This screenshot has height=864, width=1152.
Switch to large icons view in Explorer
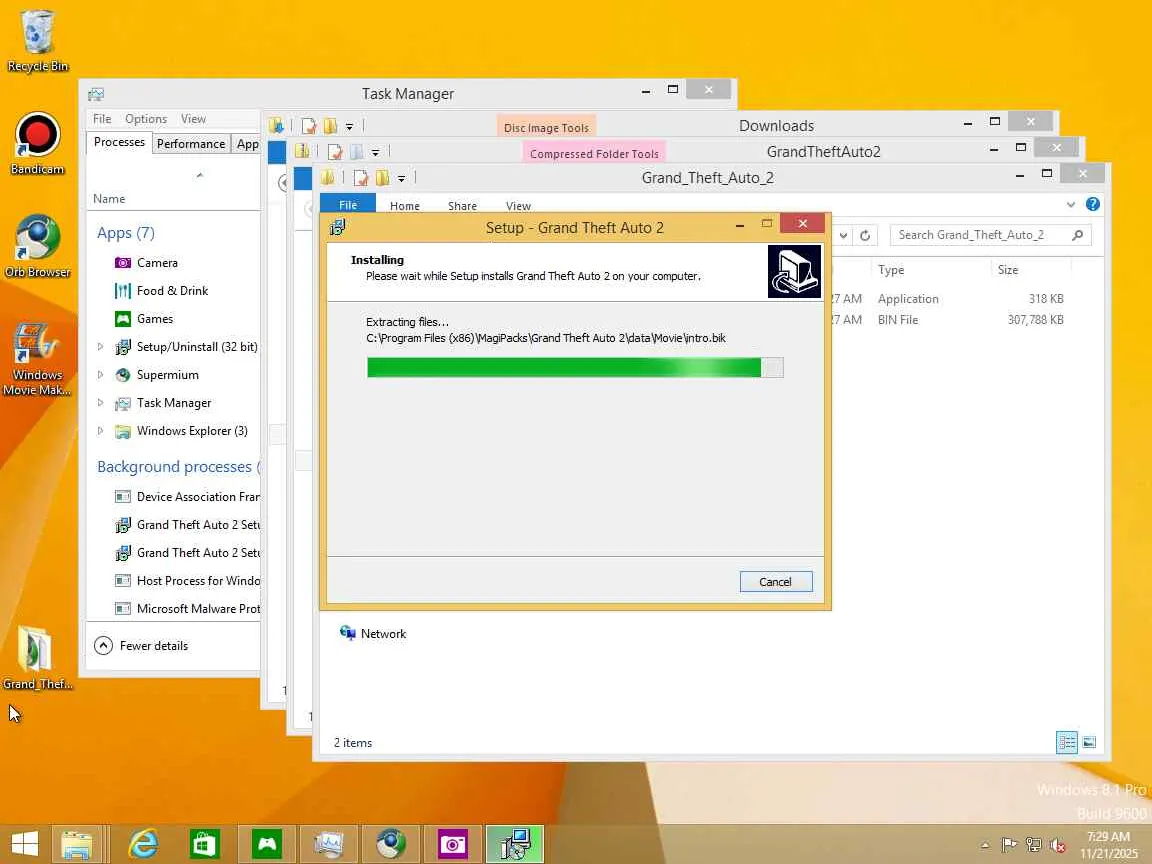pos(1090,742)
